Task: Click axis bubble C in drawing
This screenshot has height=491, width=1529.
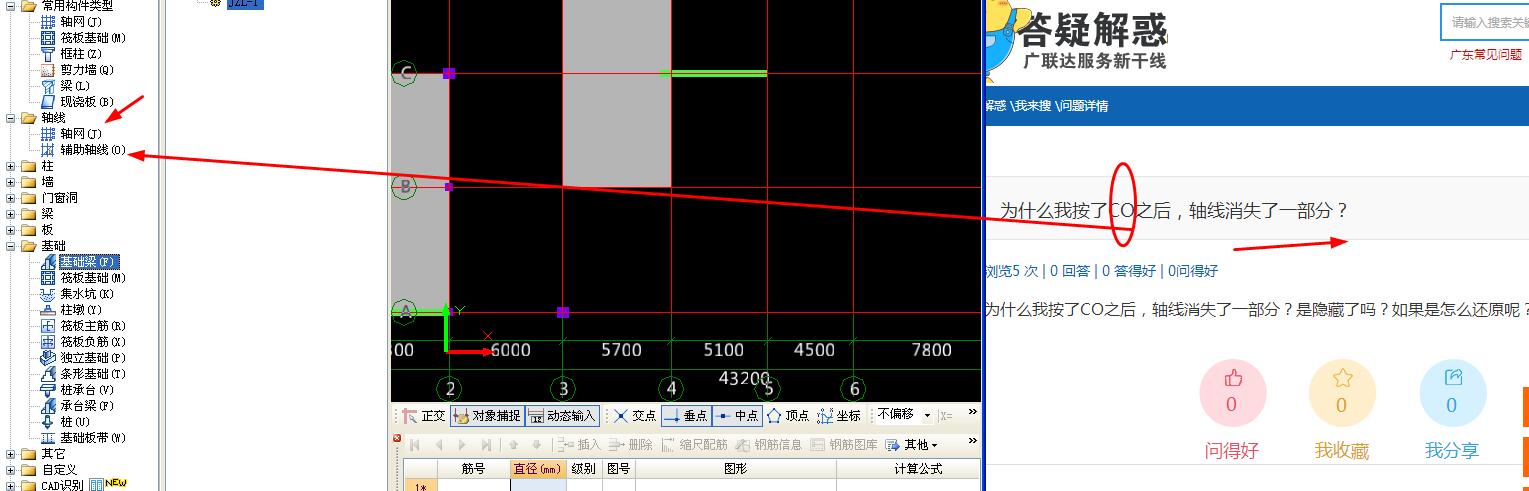Action: point(404,73)
